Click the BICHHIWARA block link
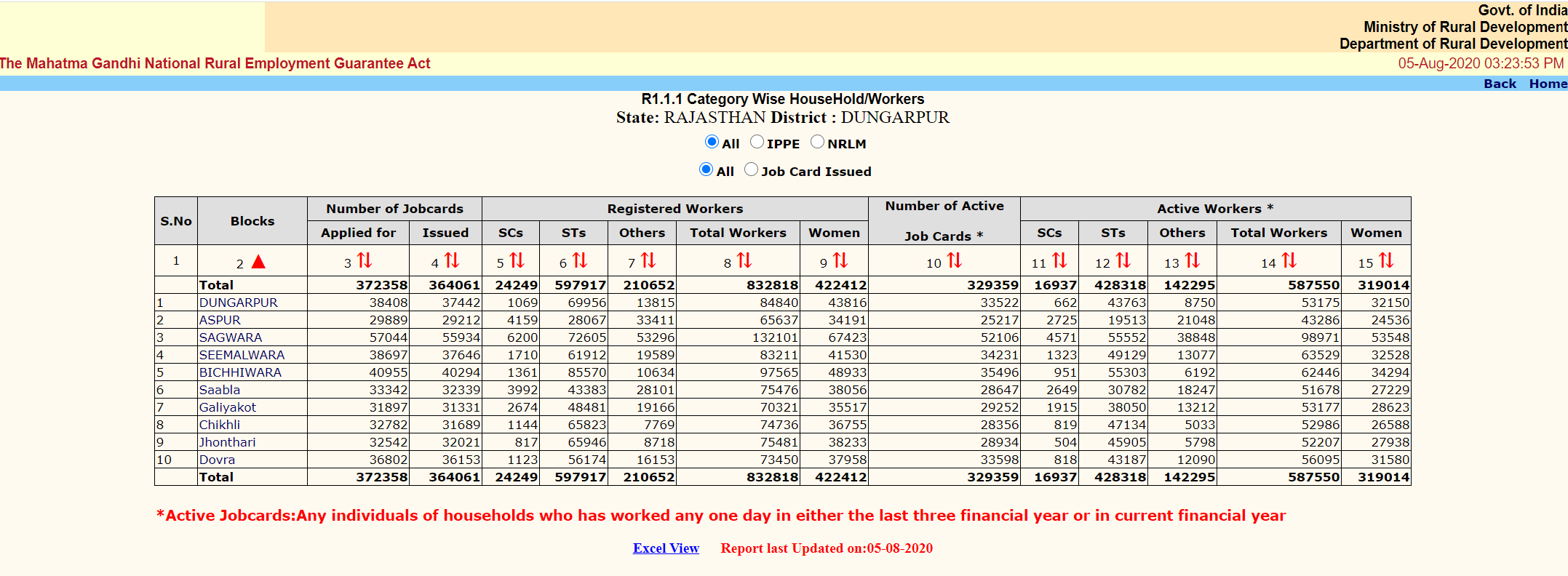The image size is (1568, 576). 240,372
